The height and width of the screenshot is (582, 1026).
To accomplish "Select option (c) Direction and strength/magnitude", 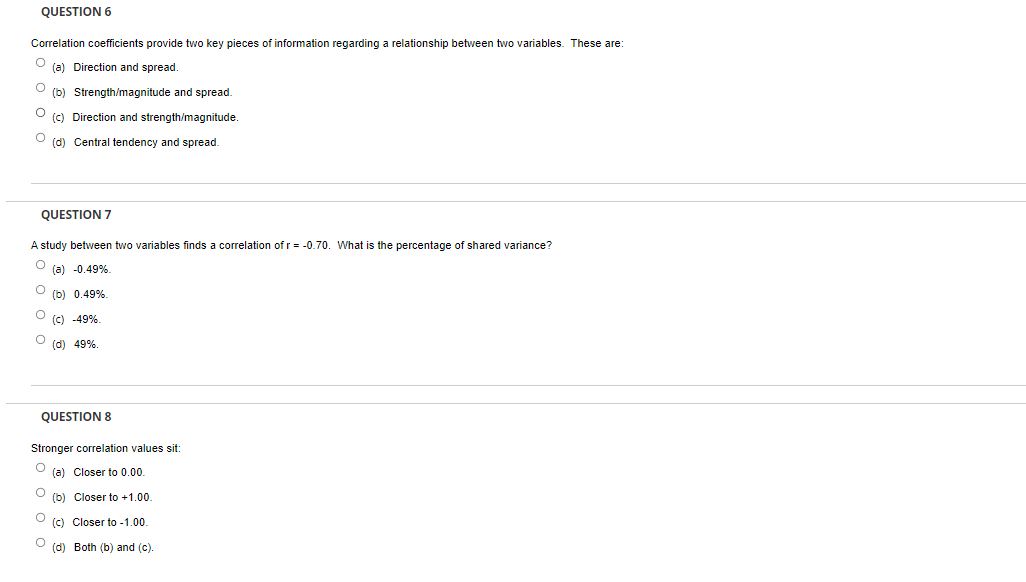I will click(39, 112).
